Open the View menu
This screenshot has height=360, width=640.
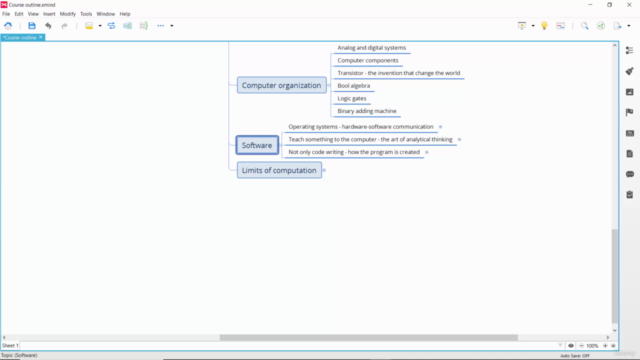(33, 14)
